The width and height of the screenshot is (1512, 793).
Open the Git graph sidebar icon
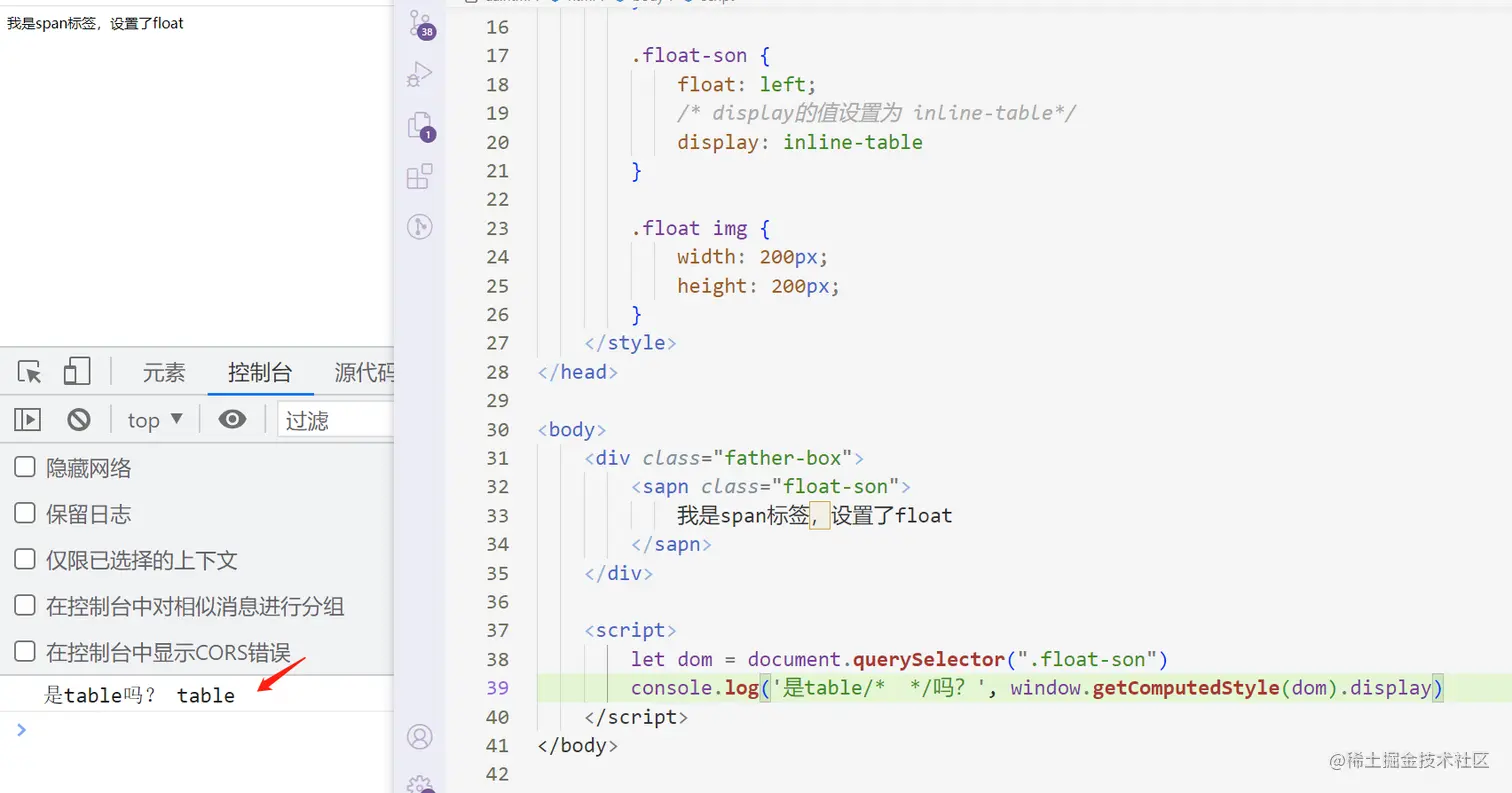click(x=420, y=227)
